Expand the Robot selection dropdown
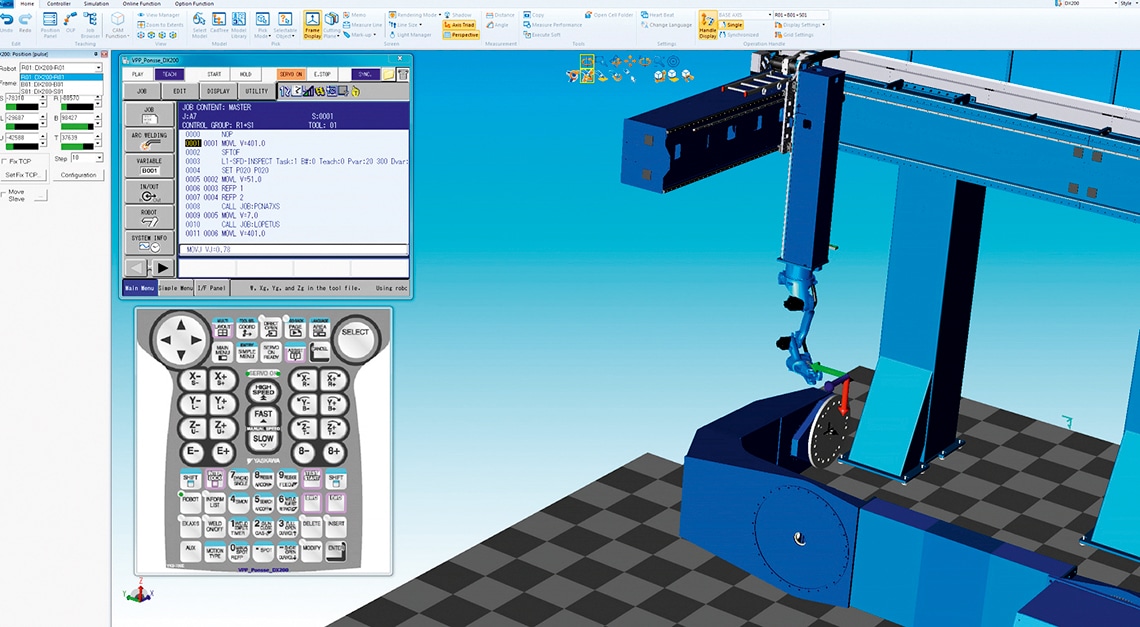Viewport: 1140px width, 627px height. [x=98, y=67]
